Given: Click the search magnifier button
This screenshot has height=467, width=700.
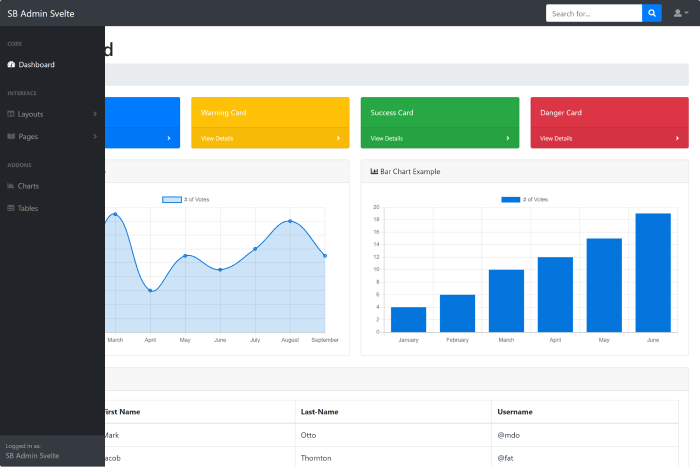Looking at the screenshot, I should click(652, 13).
